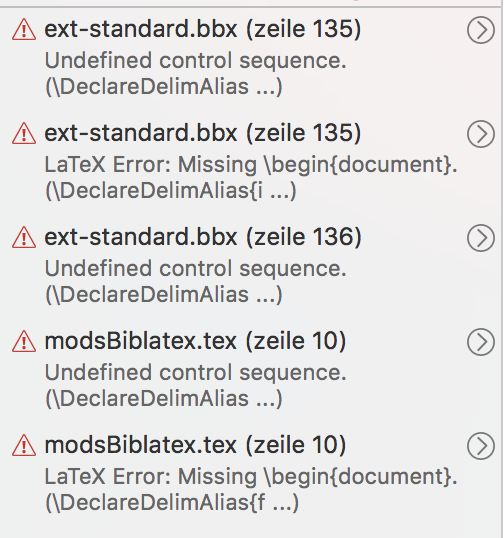Select ext-standard.bbx zeile 135 title above undefined control sequence
This screenshot has width=504, height=538.
pos(203,29)
